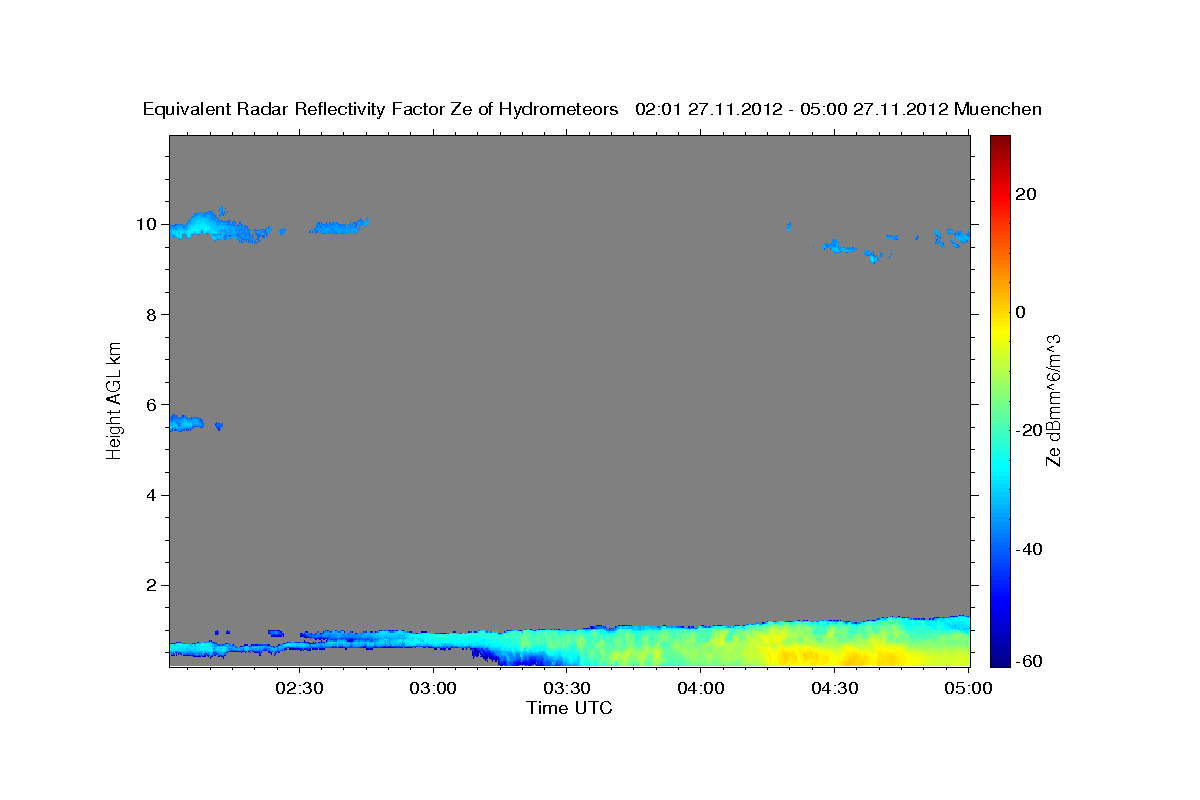1200x800 pixels.
Task: Click the '04:00' time tick label
Action: click(x=701, y=688)
